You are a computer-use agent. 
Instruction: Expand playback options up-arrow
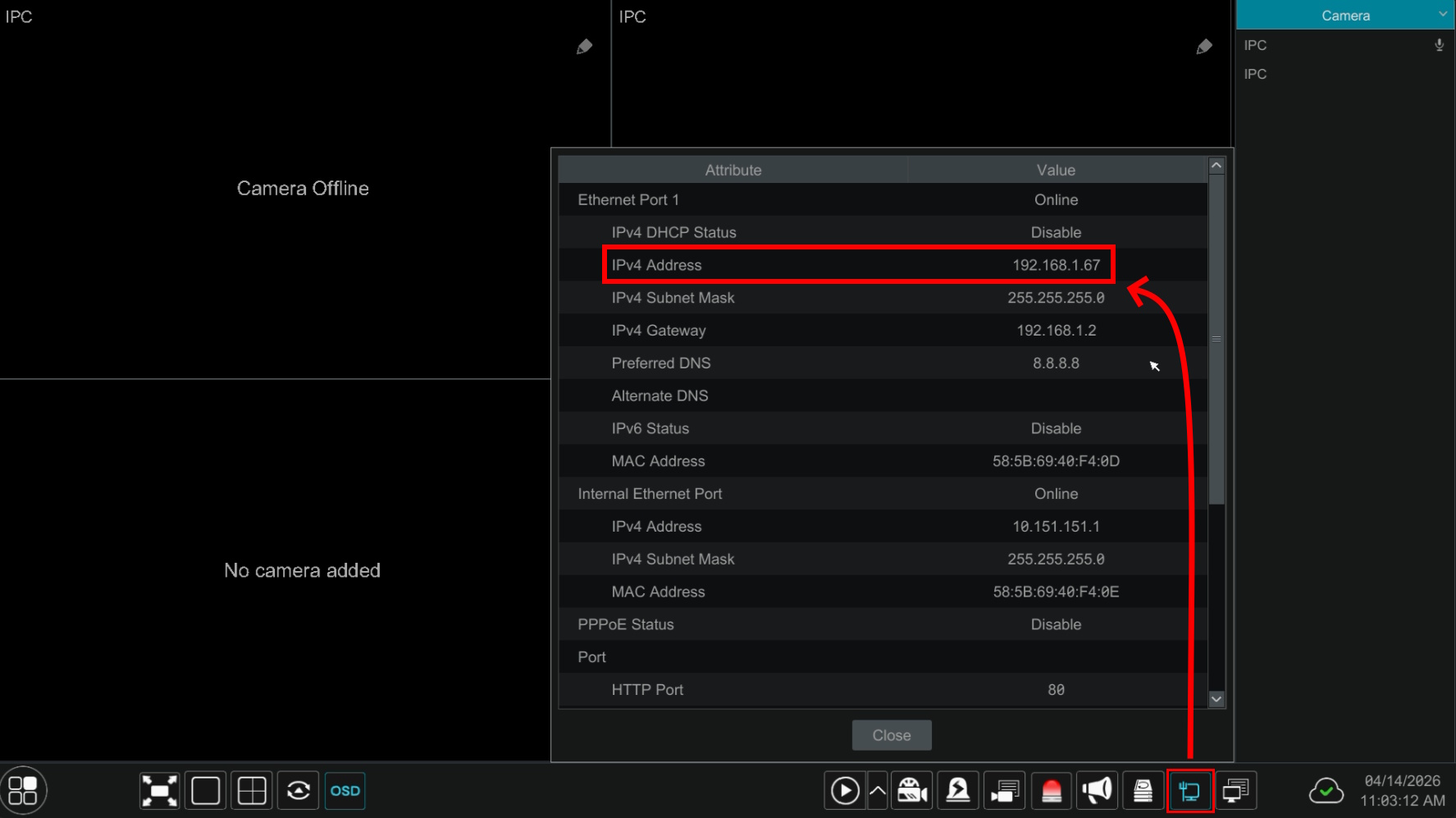tap(877, 791)
